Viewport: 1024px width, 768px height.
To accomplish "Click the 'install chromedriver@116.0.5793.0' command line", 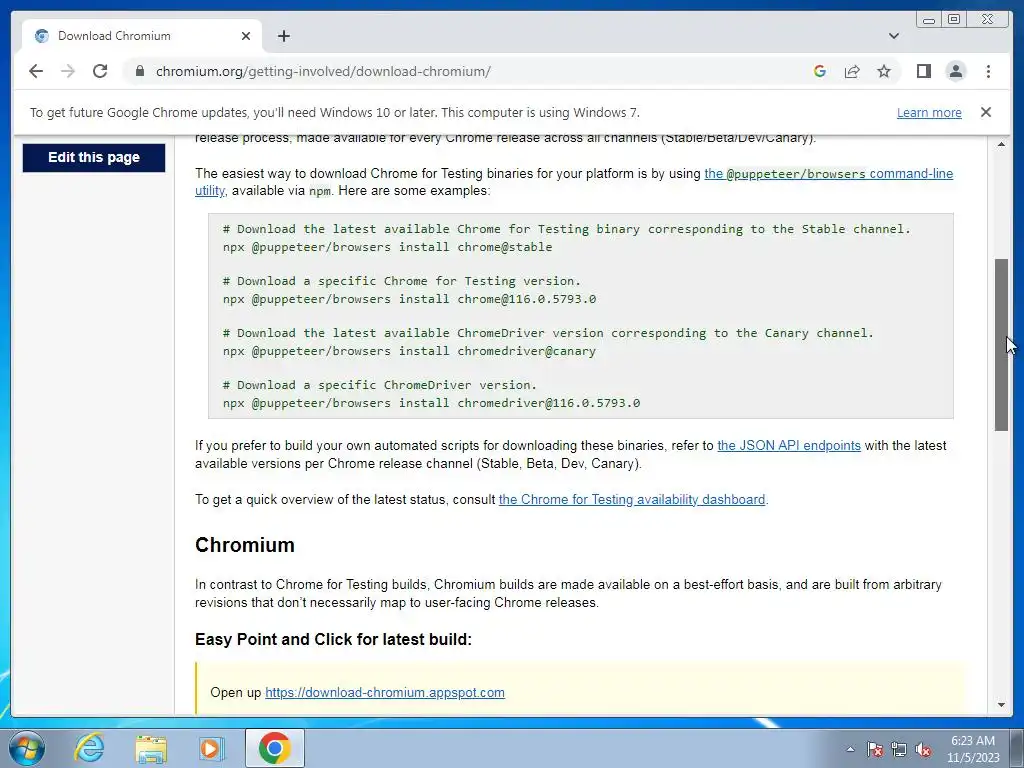I will pyautogui.click(x=431, y=403).
